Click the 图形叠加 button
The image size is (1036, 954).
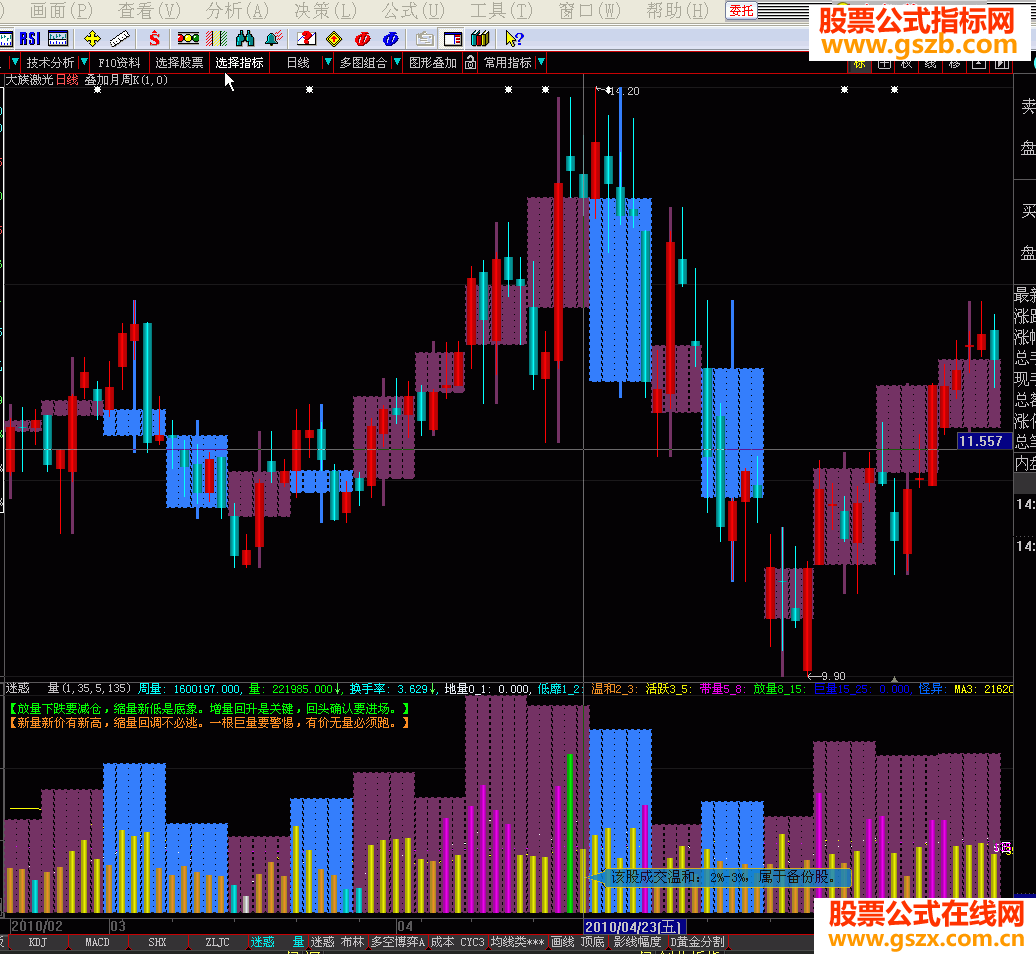[x=433, y=63]
